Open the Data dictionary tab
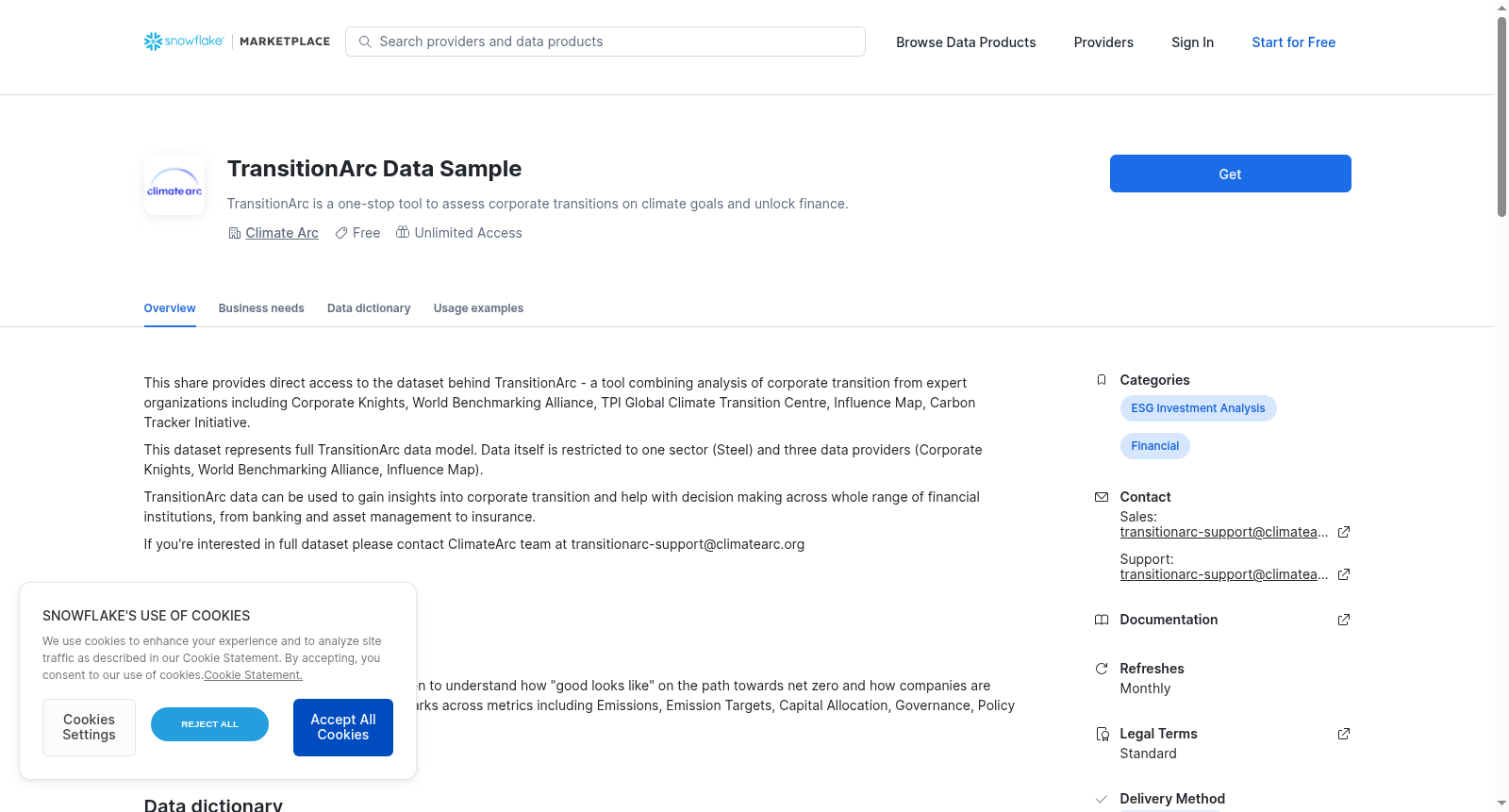Viewport: 1509px width, 812px height. coord(369,308)
